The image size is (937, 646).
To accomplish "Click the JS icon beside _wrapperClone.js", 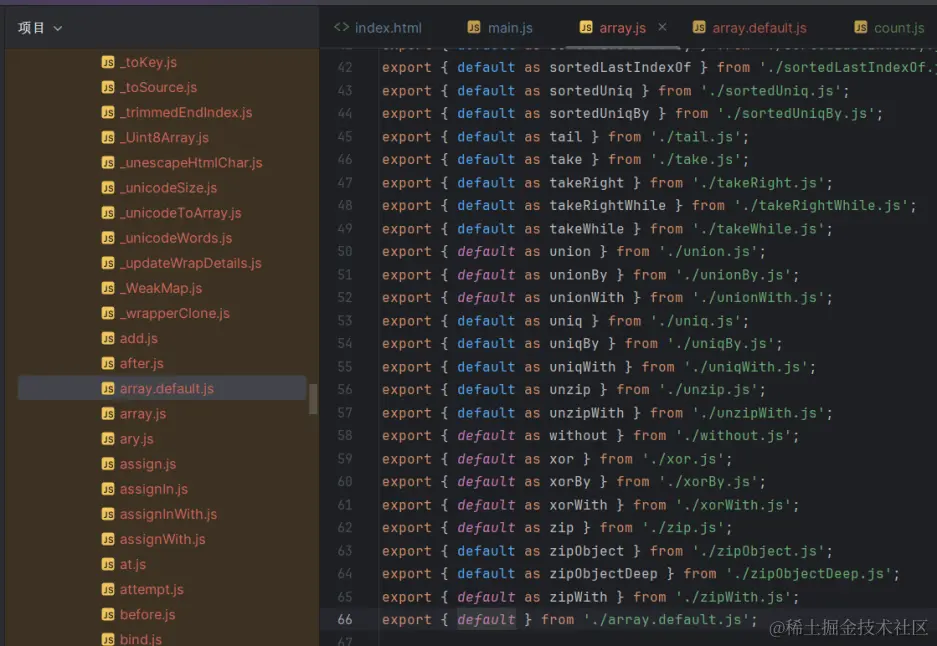I will pos(108,313).
